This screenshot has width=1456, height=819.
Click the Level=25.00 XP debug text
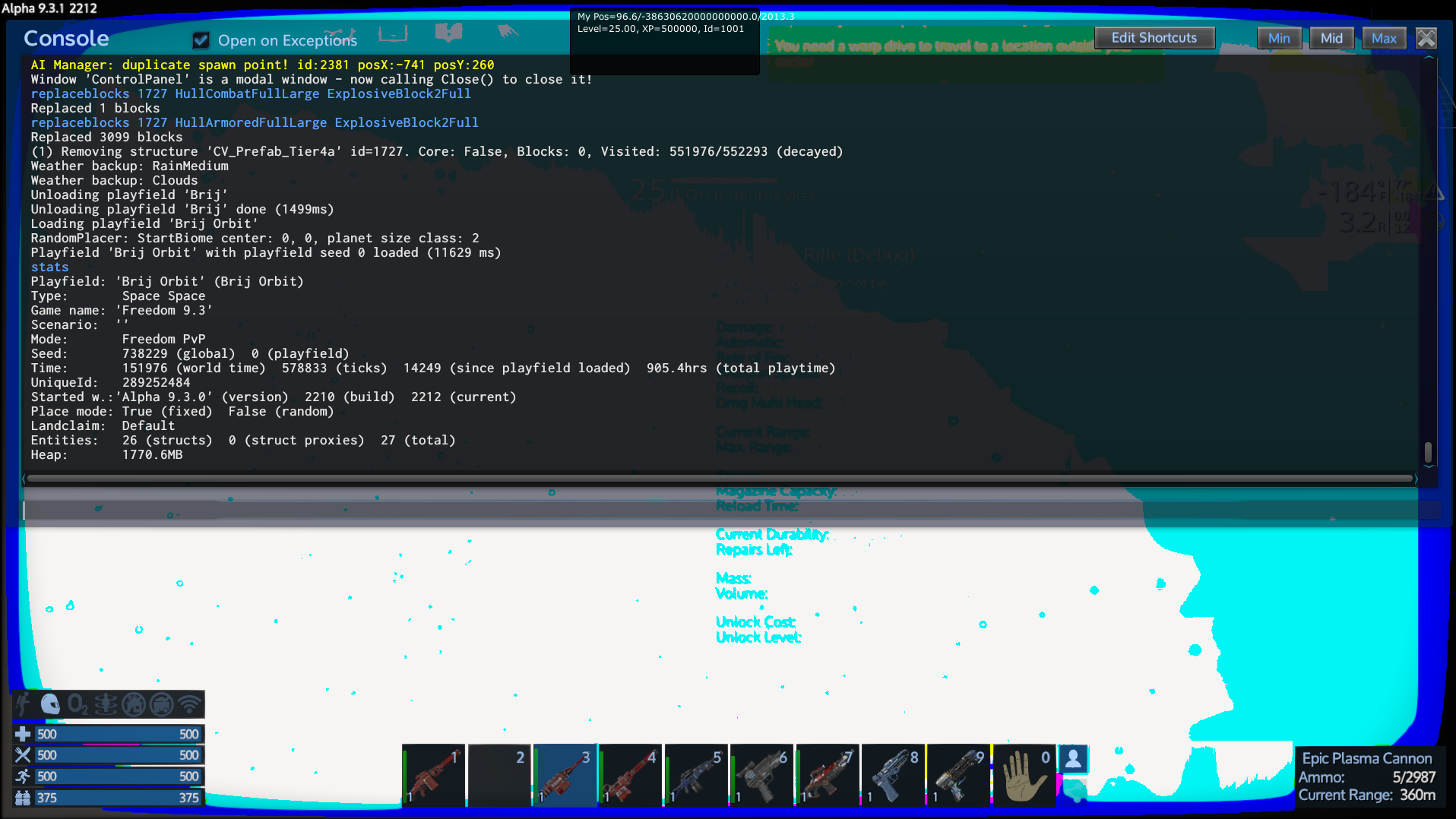[660, 29]
